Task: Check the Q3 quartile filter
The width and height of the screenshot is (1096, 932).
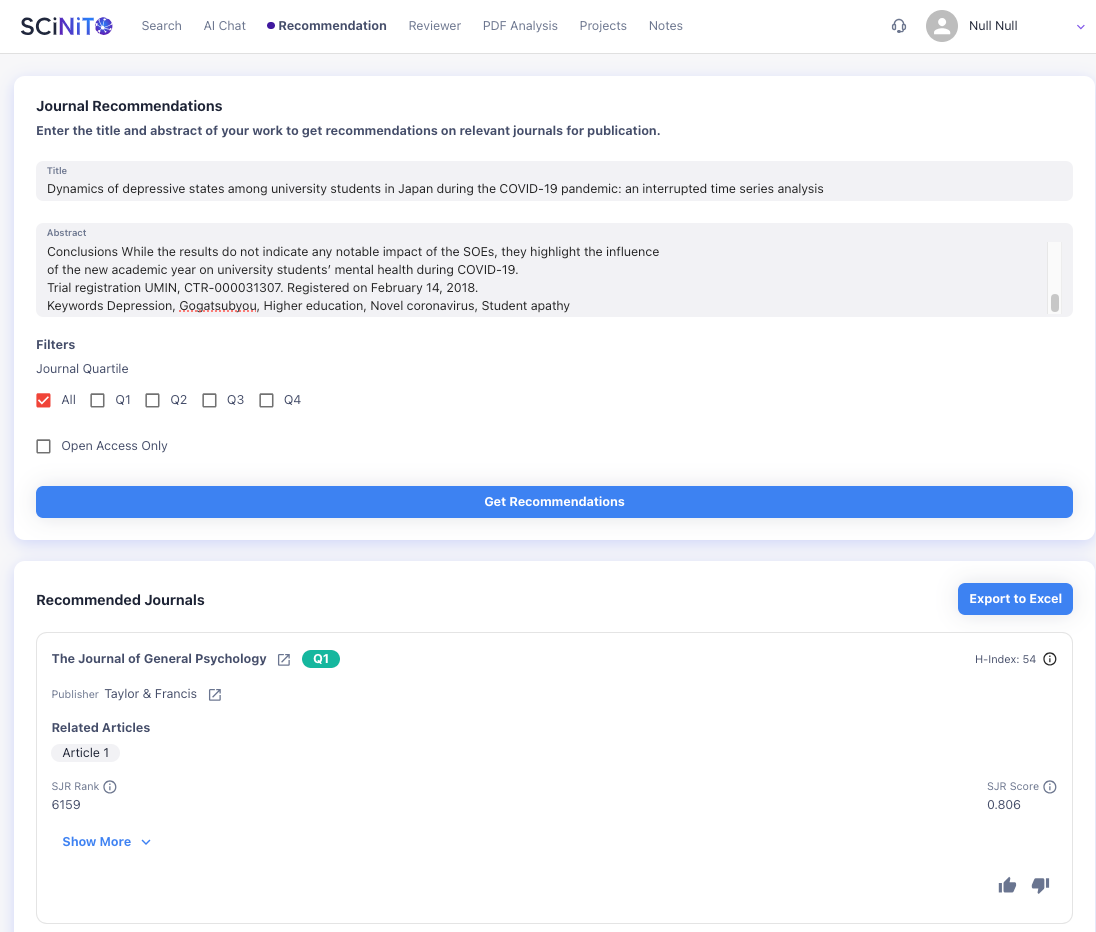Action: (210, 400)
